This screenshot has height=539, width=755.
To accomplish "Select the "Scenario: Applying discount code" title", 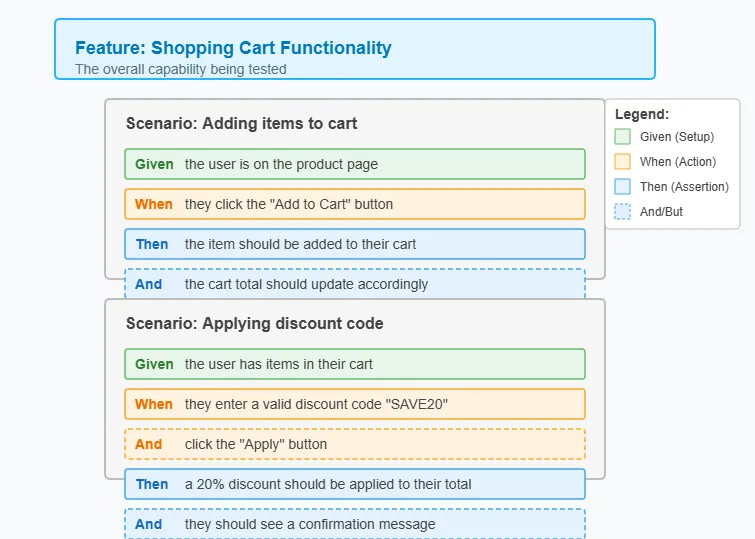I will coord(255,323).
